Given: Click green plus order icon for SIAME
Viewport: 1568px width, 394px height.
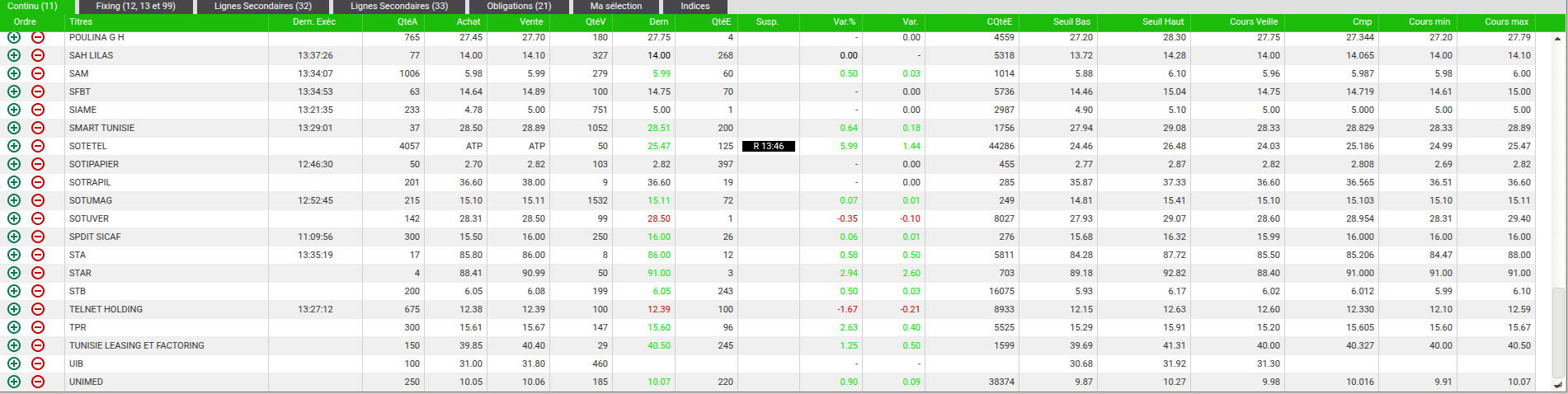Looking at the screenshot, I should point(14,110).
